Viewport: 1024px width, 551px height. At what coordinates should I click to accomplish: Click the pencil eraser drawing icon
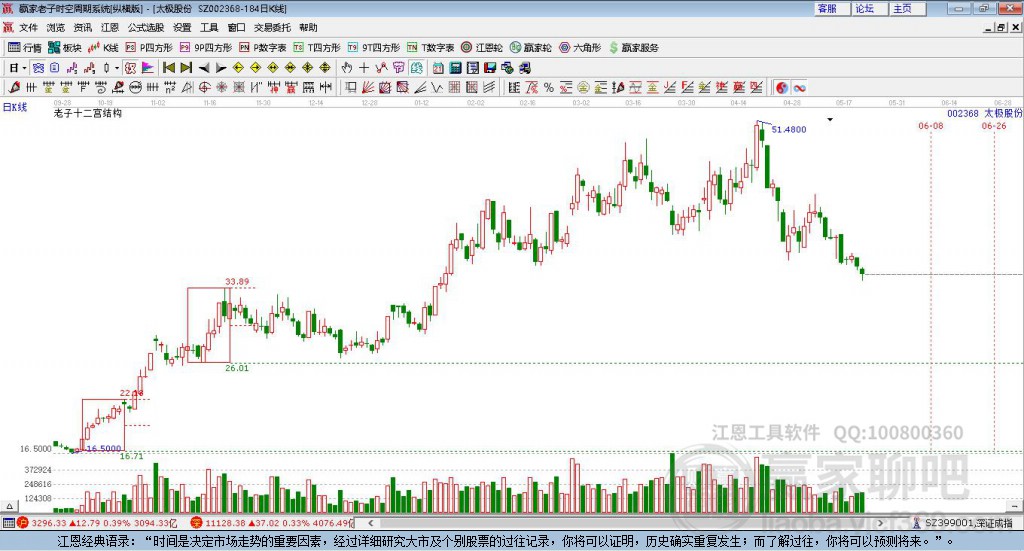pos(14,87)
